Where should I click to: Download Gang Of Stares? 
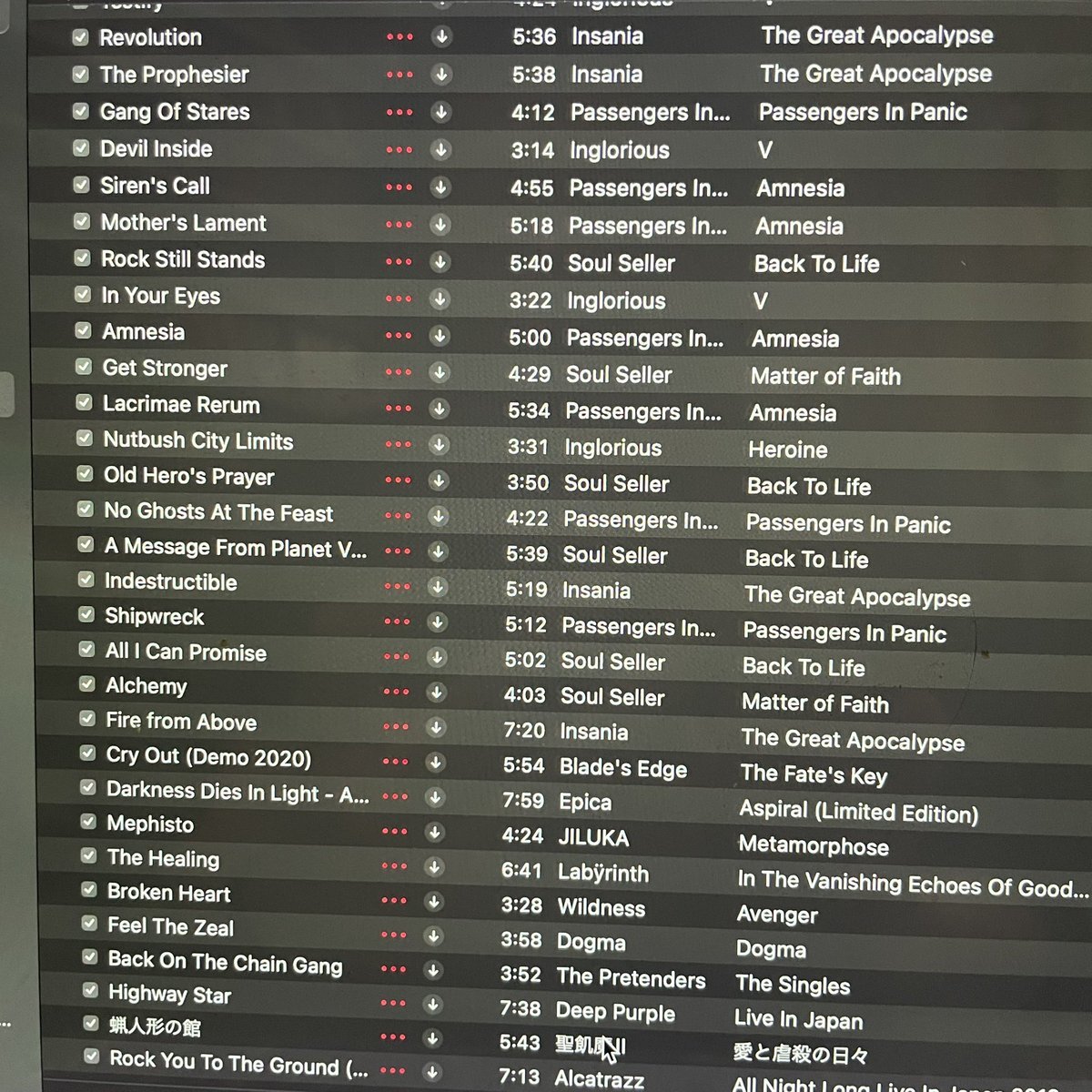tap(441, 112)
